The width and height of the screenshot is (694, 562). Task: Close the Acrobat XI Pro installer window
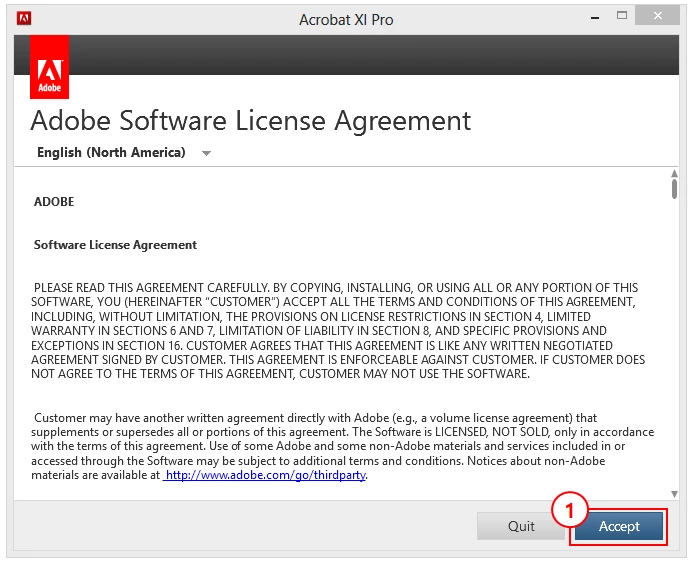657,16
